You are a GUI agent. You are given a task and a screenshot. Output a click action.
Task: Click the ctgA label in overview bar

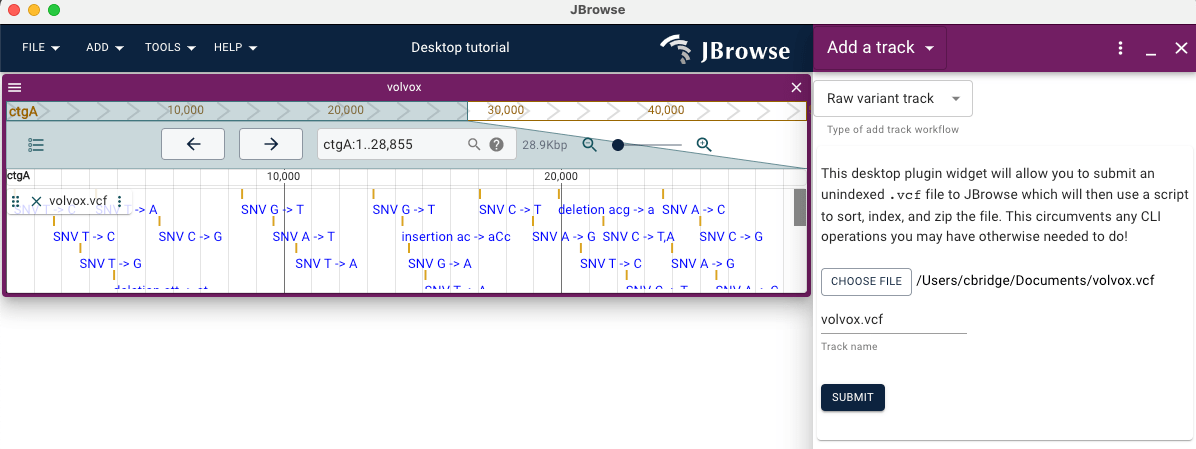click(x=23, y=112)
